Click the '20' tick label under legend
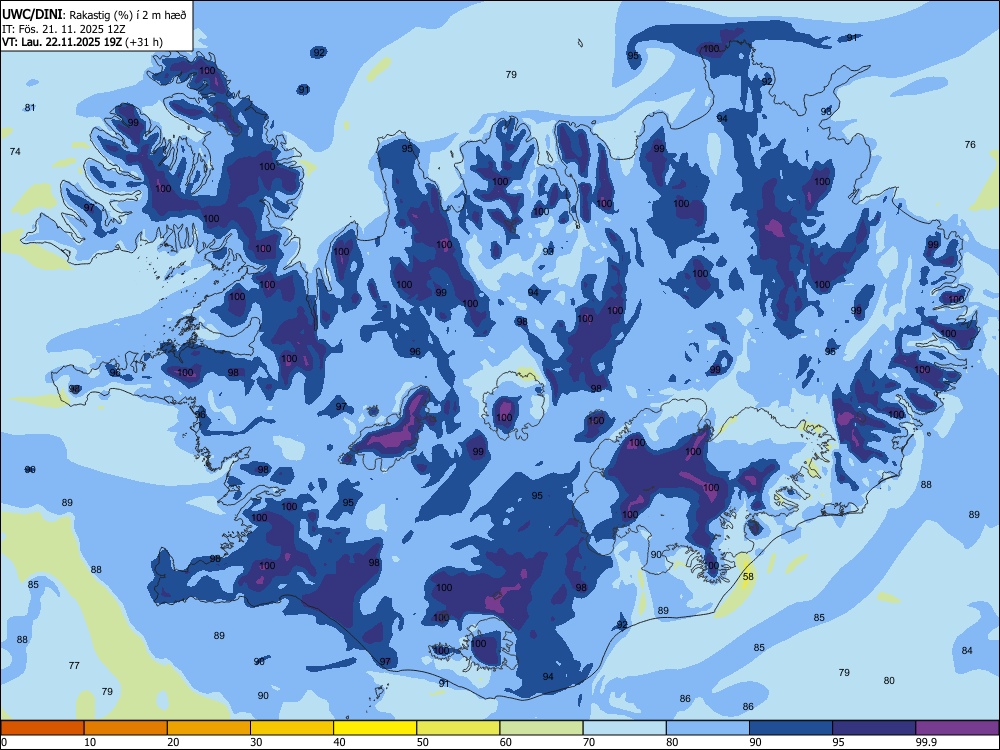The width and height of the screenshot is (1000, 750). [x=173, y=742]
